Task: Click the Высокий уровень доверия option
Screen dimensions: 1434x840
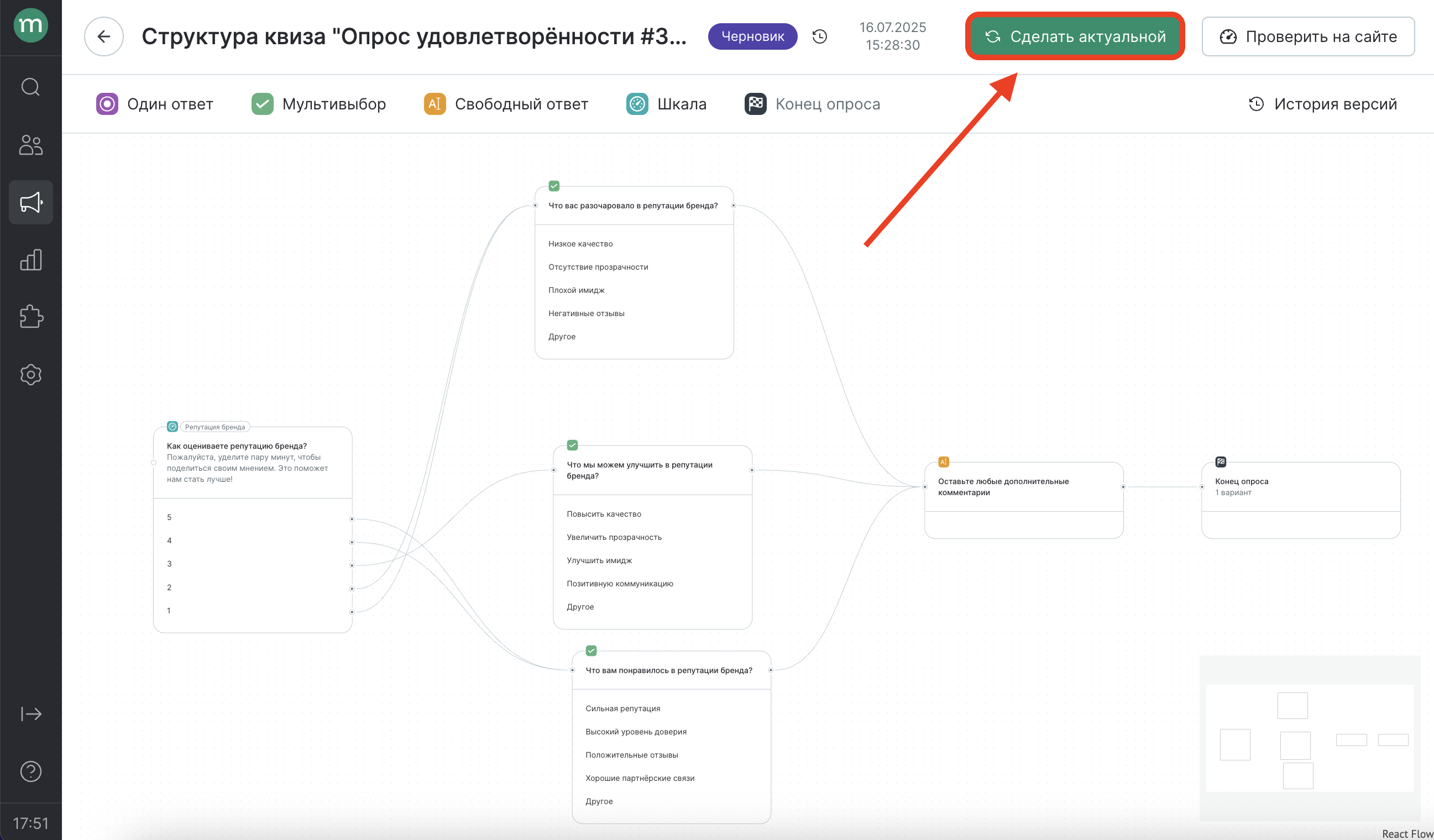Action: pyautogui.click(x=636, y=732)
